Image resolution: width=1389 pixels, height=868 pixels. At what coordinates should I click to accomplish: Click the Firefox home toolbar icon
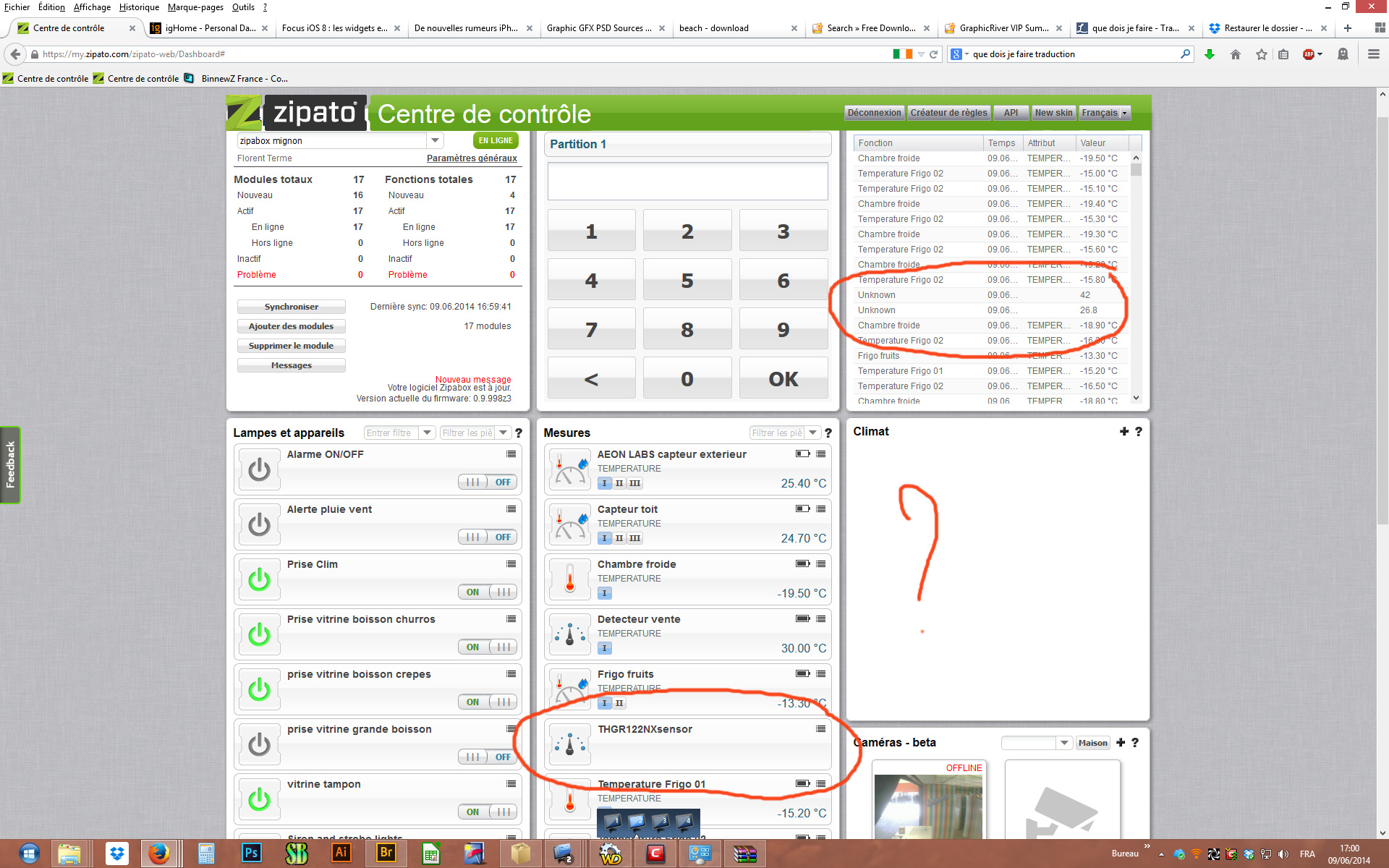(x=1236, y=54)
